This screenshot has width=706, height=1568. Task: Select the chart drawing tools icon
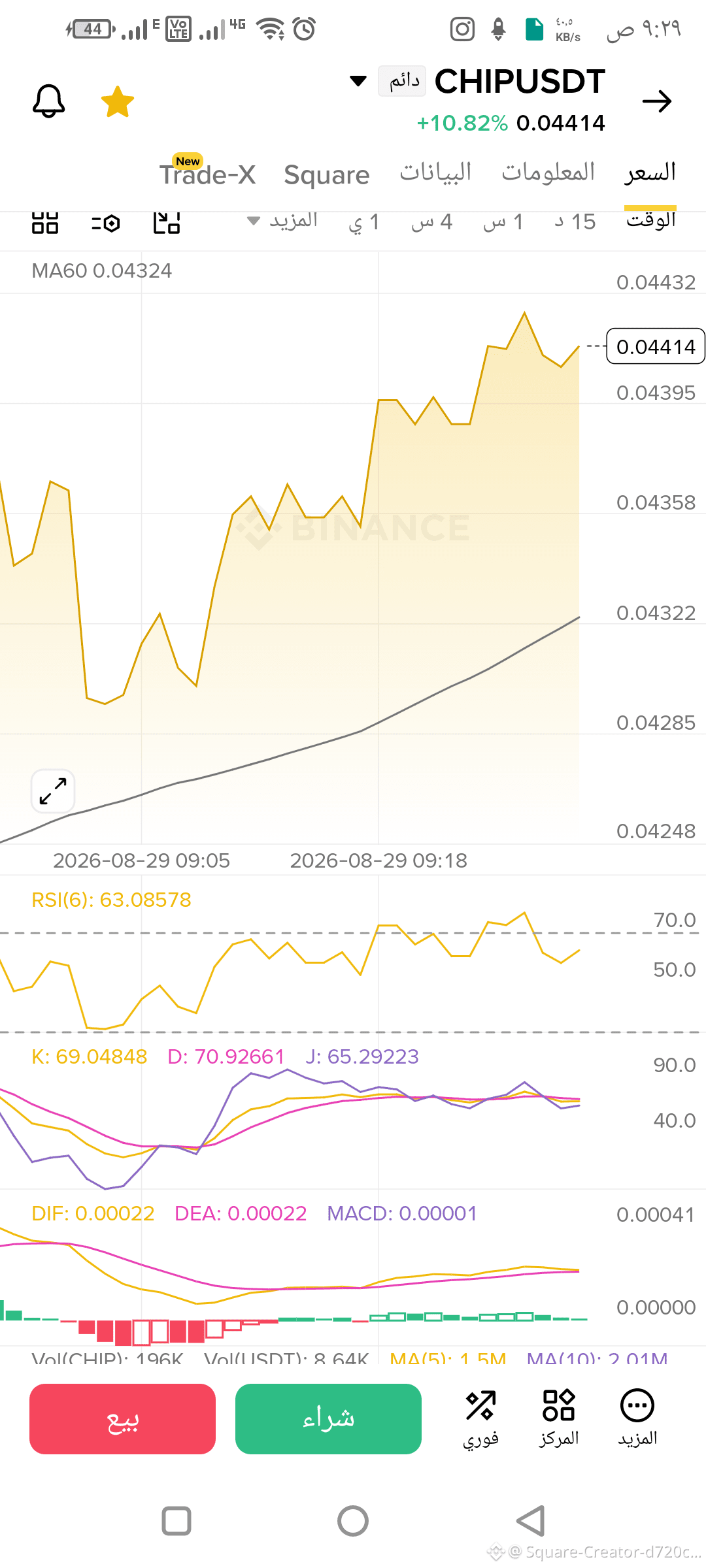tap(167, 223)
